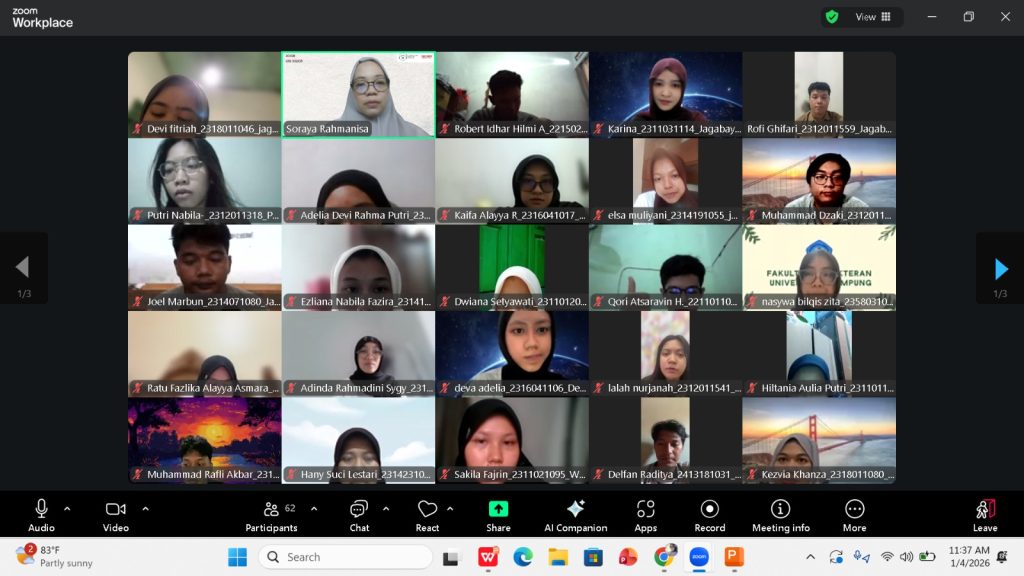Click the encryption shield icon
1024x576 pixels.
[x=832, y=17]
